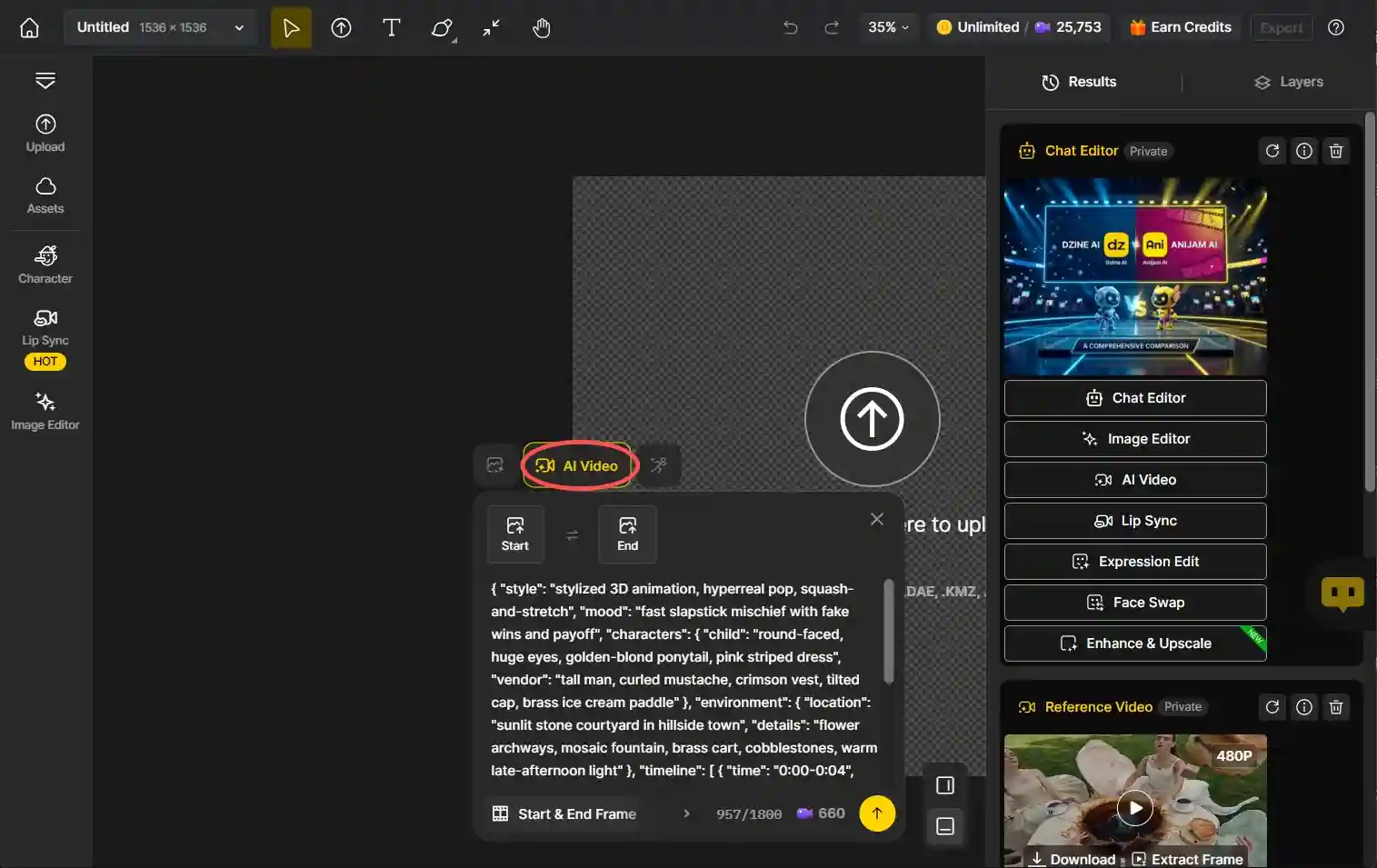Click the Undo arrow
The height and width of the screenshot is (868, 1377).
point(790,28)
